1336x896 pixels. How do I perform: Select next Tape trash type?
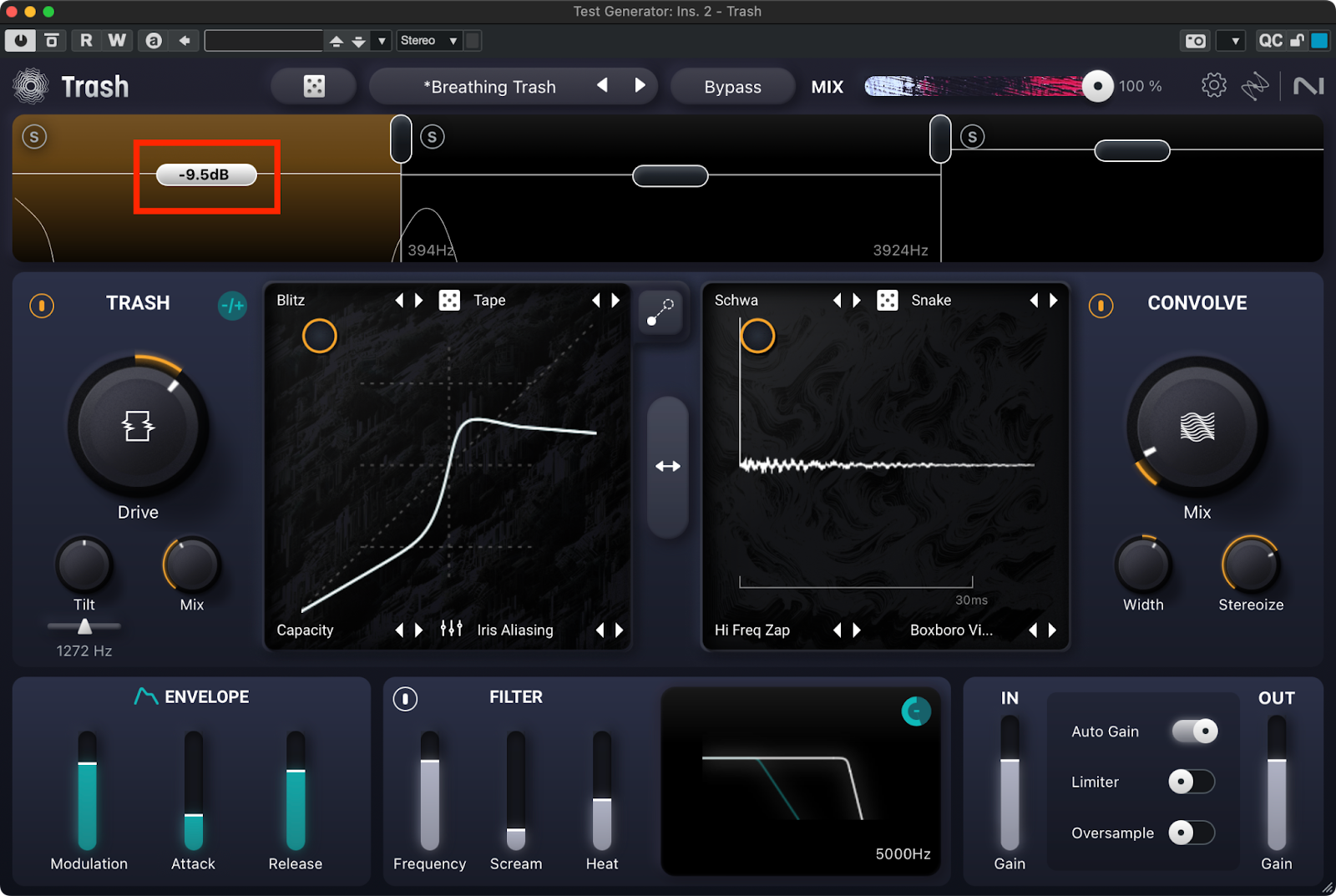616,301
